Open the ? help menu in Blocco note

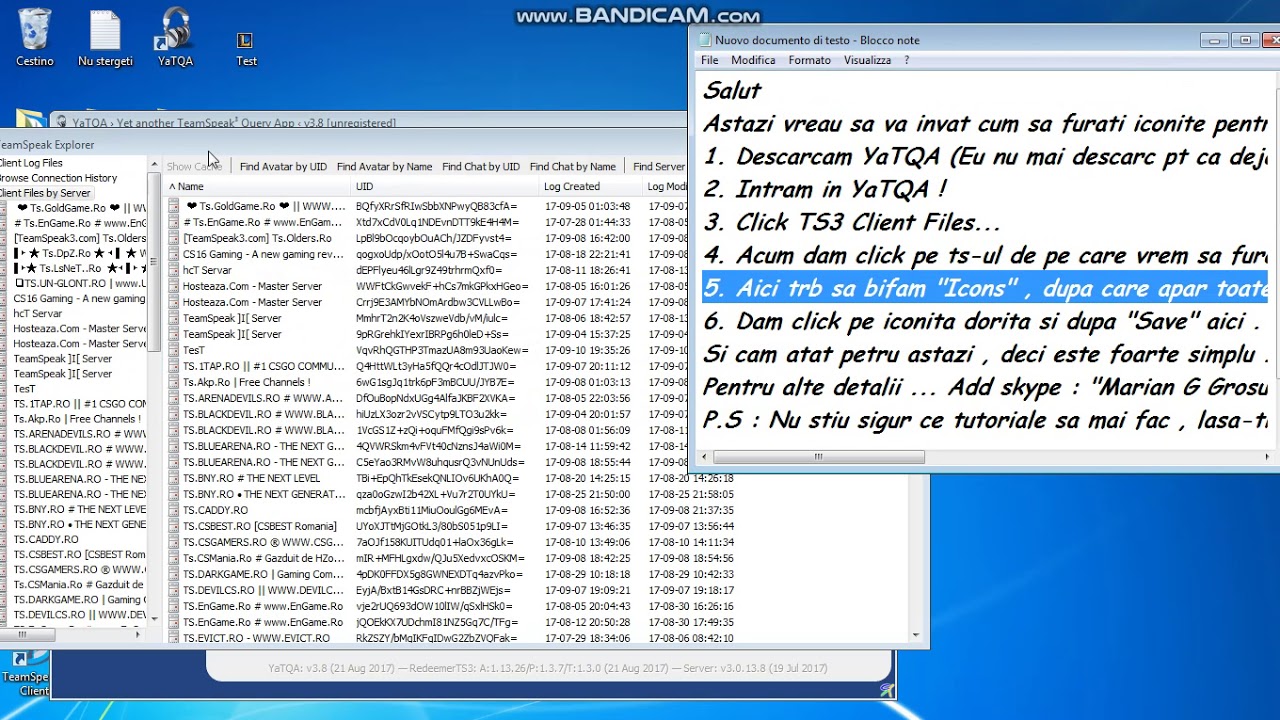click(x=907, y=60)
